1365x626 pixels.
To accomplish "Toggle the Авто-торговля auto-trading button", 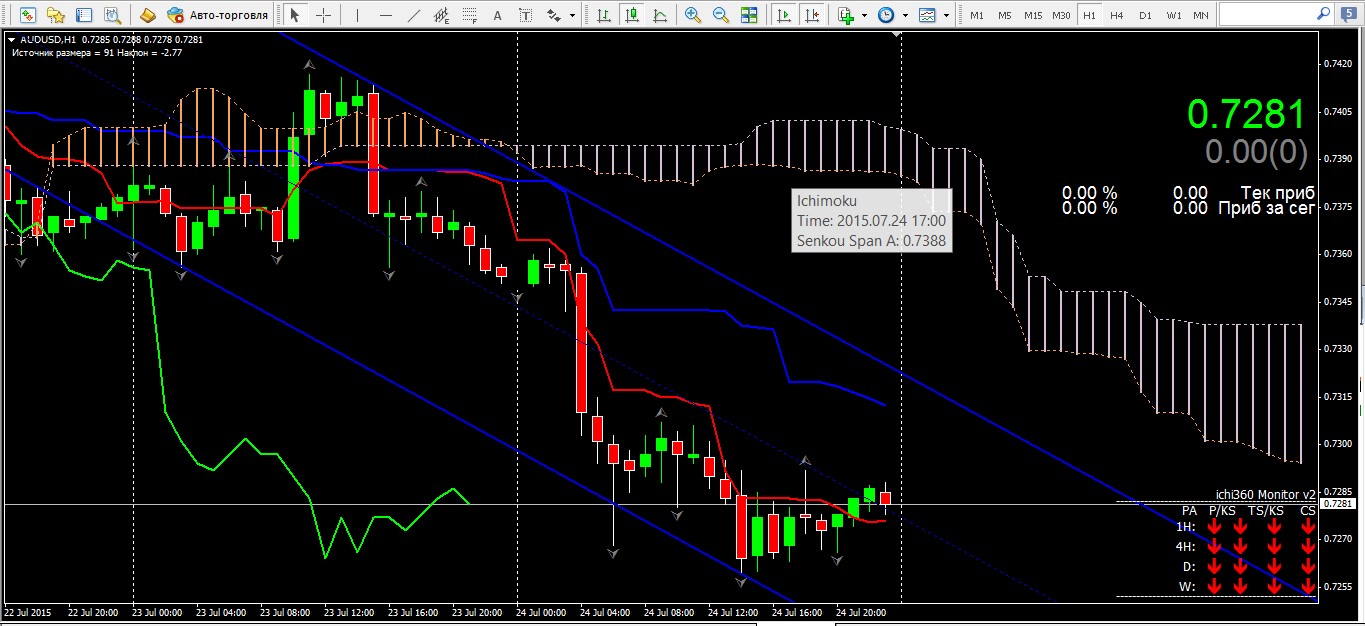I will click(219, 15).
